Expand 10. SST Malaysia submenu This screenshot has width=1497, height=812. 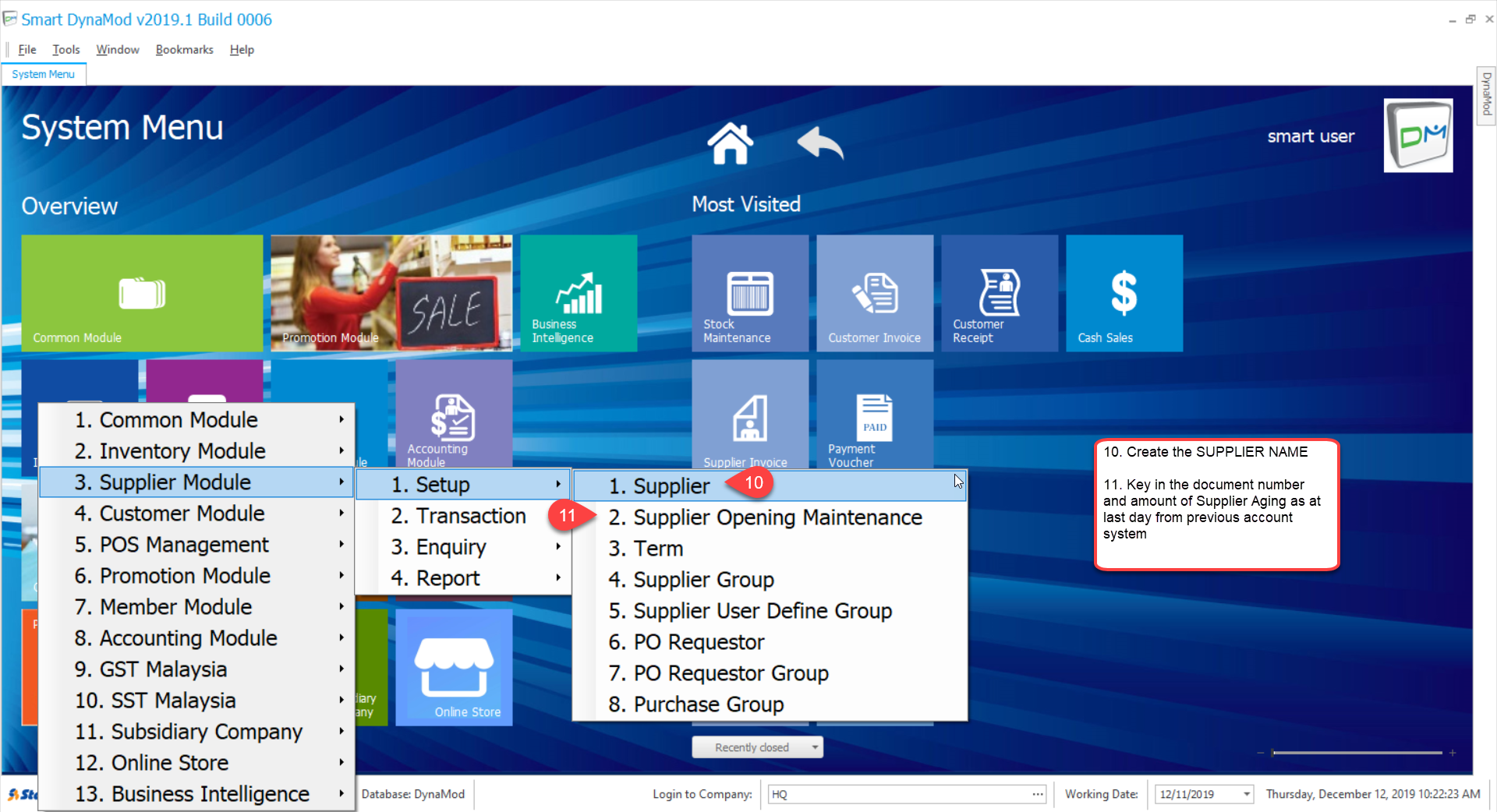pos(196,701)
